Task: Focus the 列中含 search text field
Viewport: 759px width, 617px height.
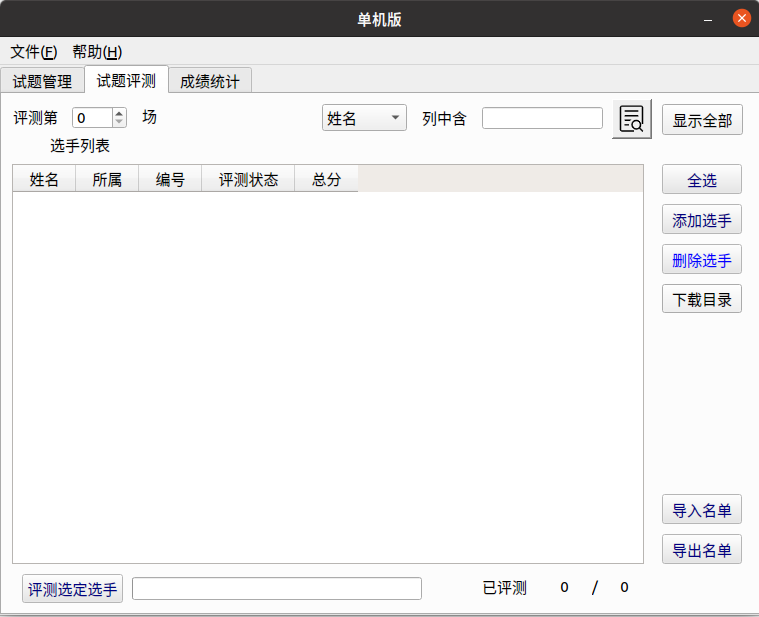Action: click(x=542, y=118)
